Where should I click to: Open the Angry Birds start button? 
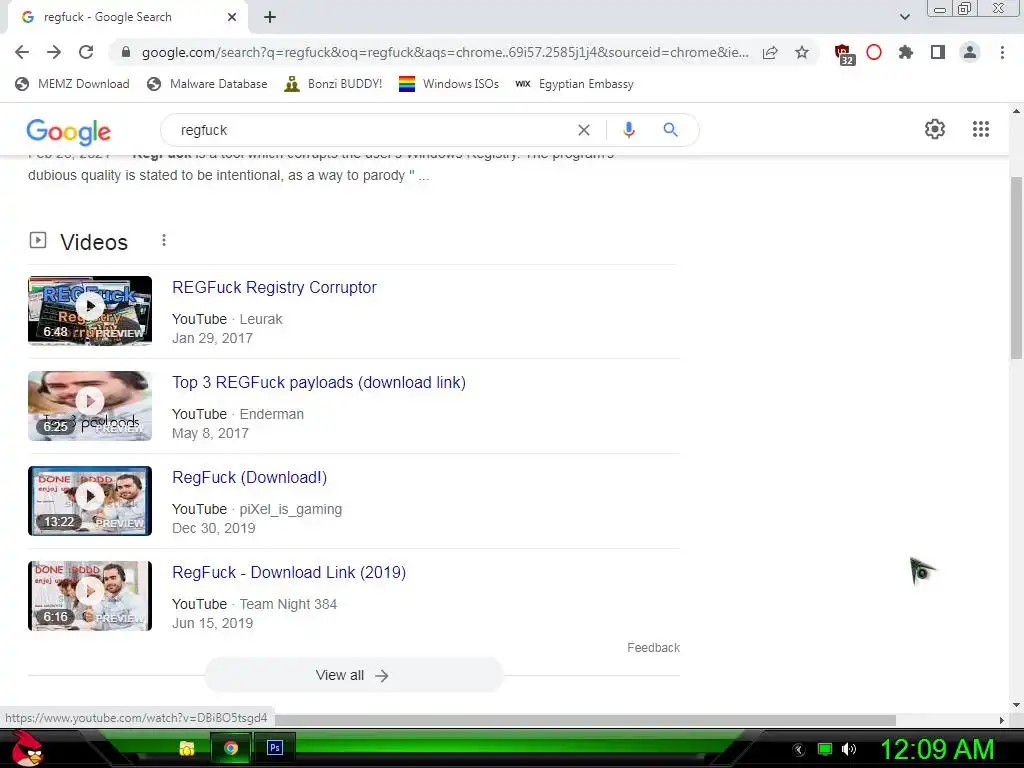[x=27, y=748]
